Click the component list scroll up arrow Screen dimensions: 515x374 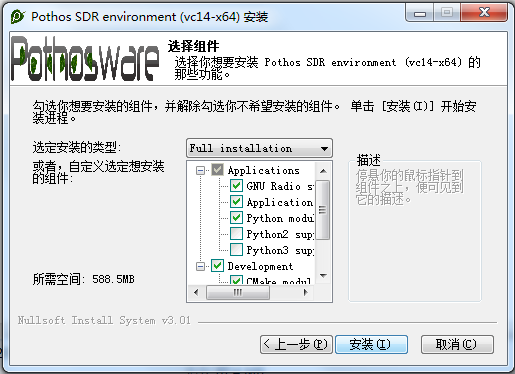[x=323, y=171]
